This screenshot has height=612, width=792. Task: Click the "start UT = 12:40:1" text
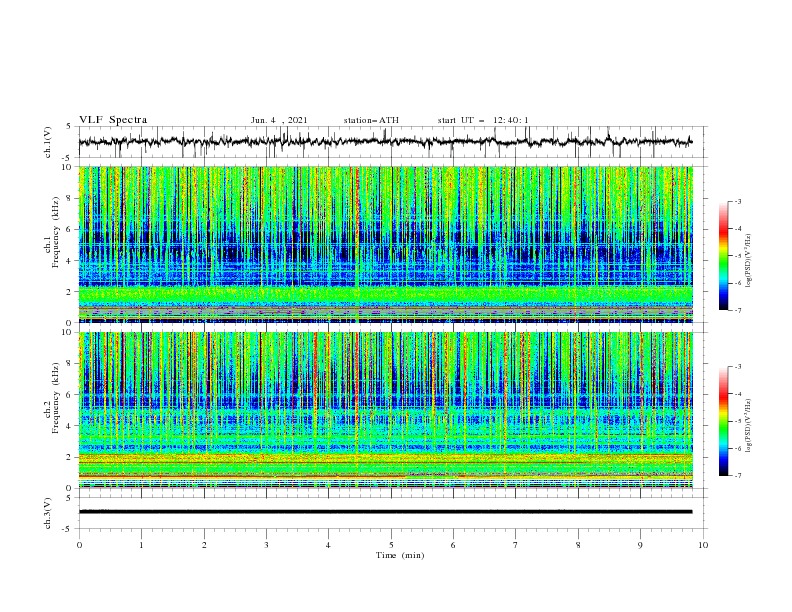point(483,120)
